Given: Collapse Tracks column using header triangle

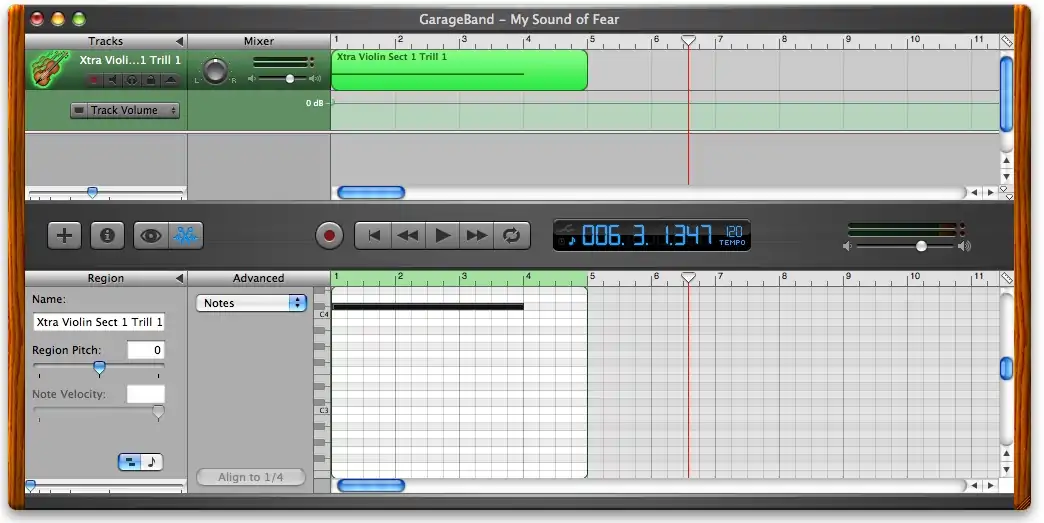Looking at the screenshot, I should [x=179, y=41].
